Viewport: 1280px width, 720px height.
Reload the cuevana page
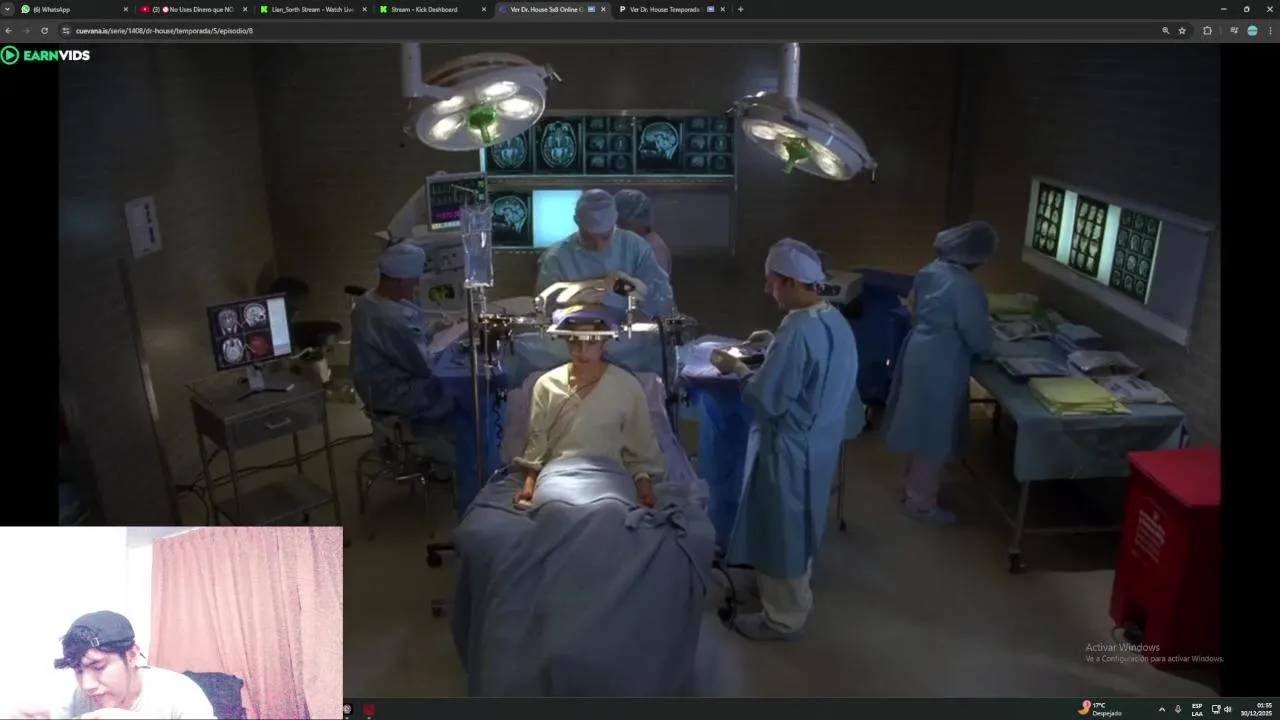coord(44,31)
